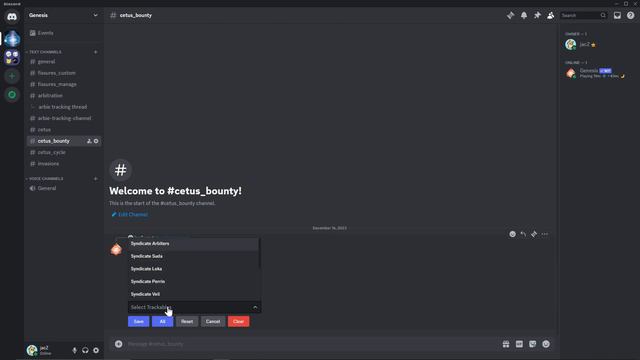Toggle headphones deafen
Screen dimensions: 640x360
[x=85, y=350]
